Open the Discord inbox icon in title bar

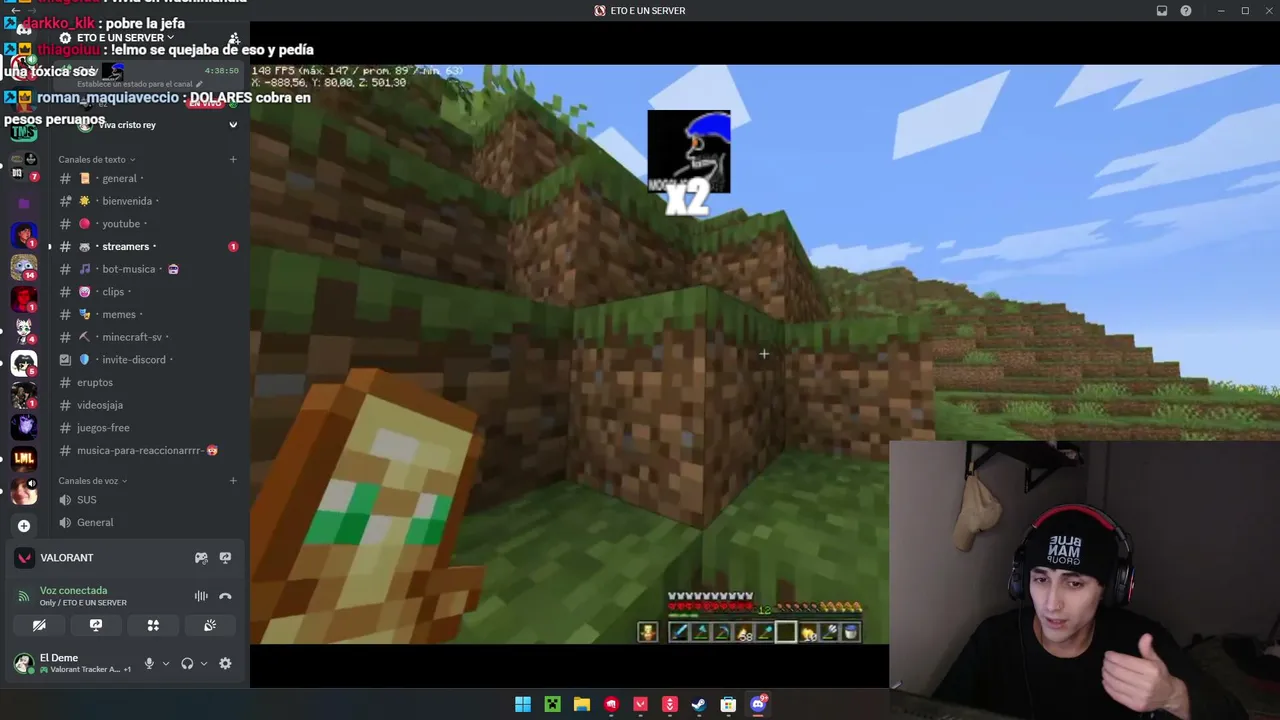pos(1162,11)
